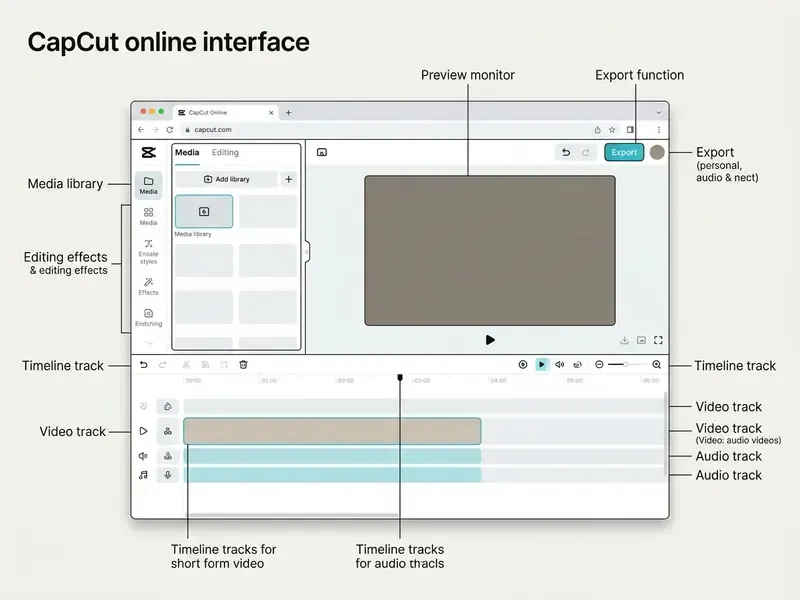
Task: Open the Media folder icon in the sidebar
Action: click(x=148, y=185)
